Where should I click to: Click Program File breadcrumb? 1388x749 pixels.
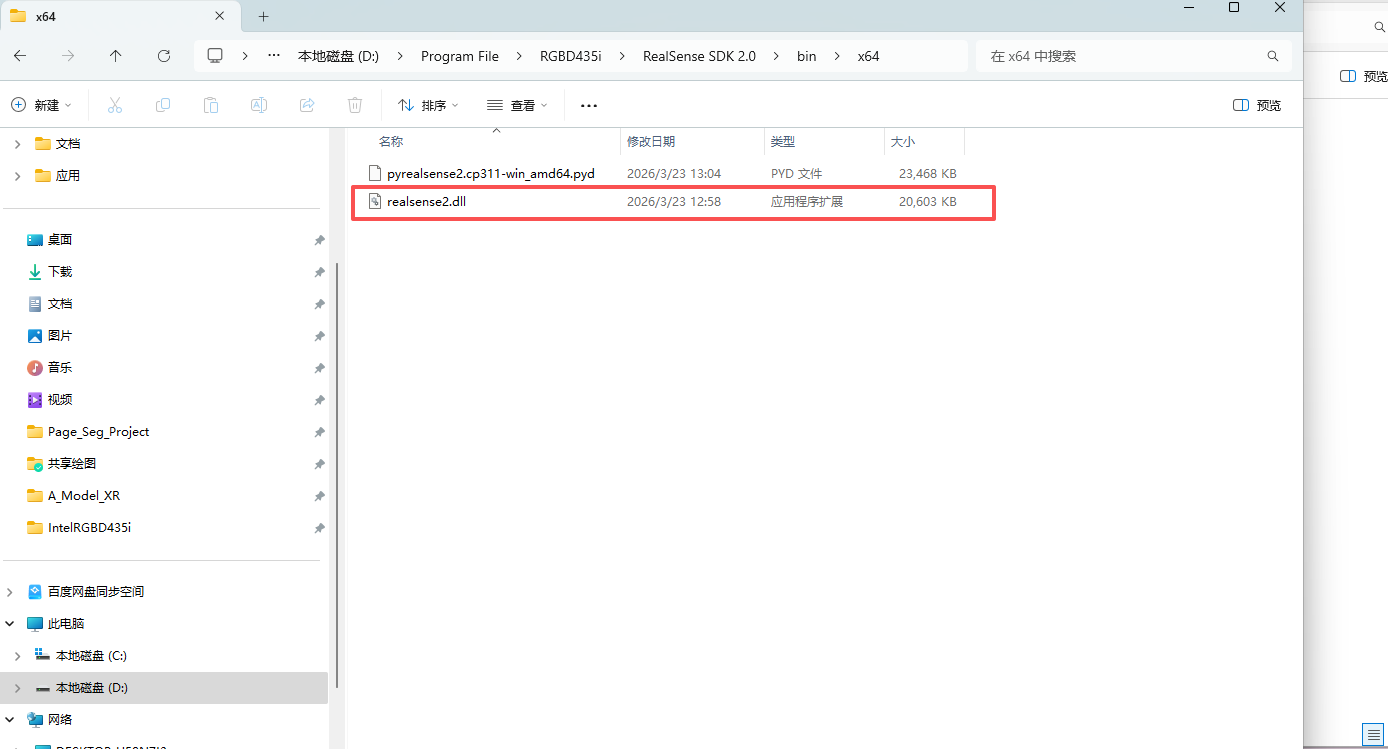click(460, 56)
